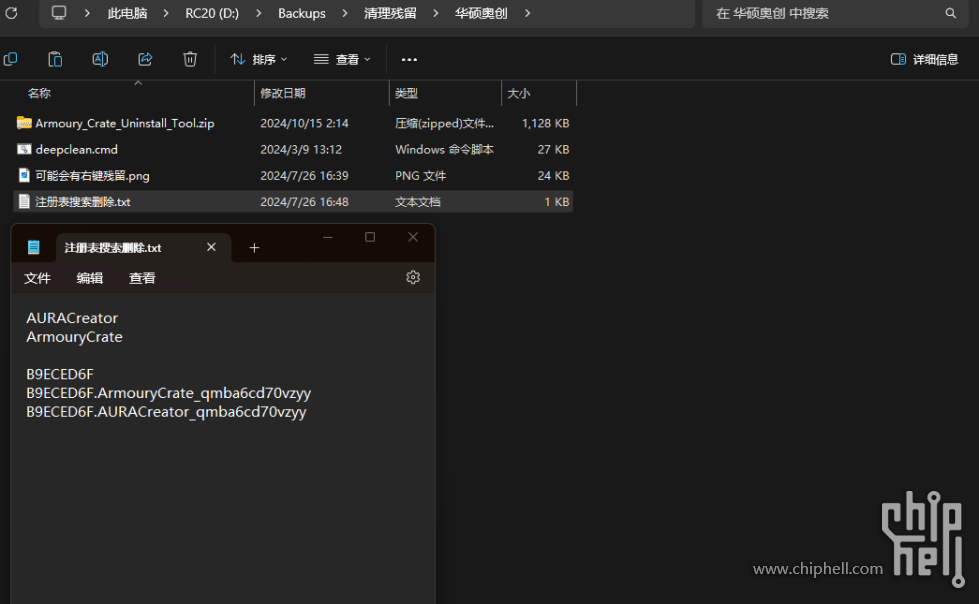Click the AURACreator line in Notepad

72,318
